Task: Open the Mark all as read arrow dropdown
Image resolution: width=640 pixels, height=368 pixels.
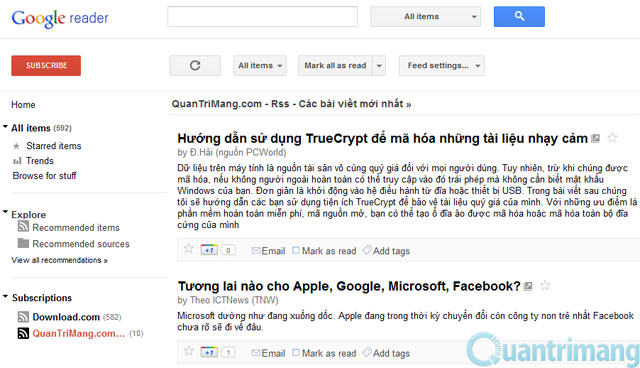Action: coord(379,66)
